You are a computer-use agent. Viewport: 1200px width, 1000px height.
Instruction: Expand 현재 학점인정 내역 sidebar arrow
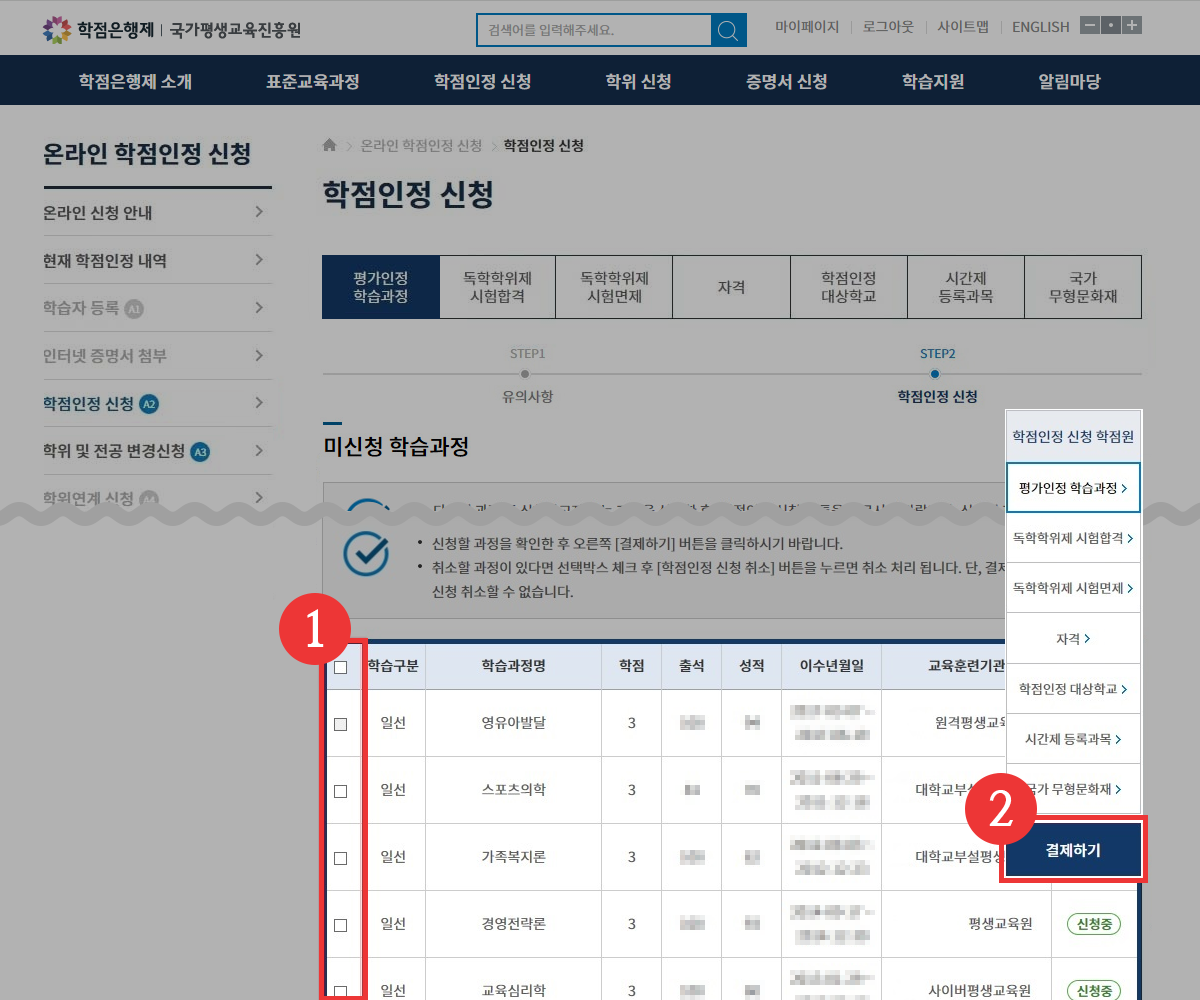[x=258, y=260]
